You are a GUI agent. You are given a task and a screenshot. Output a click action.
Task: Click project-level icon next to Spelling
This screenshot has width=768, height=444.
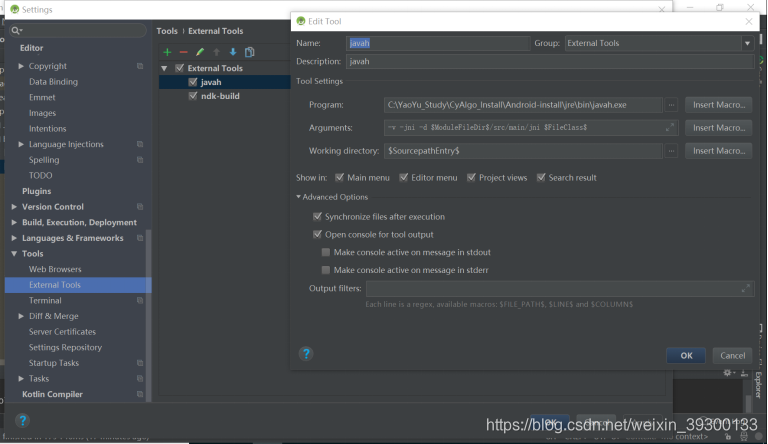[x=140, y=160]
